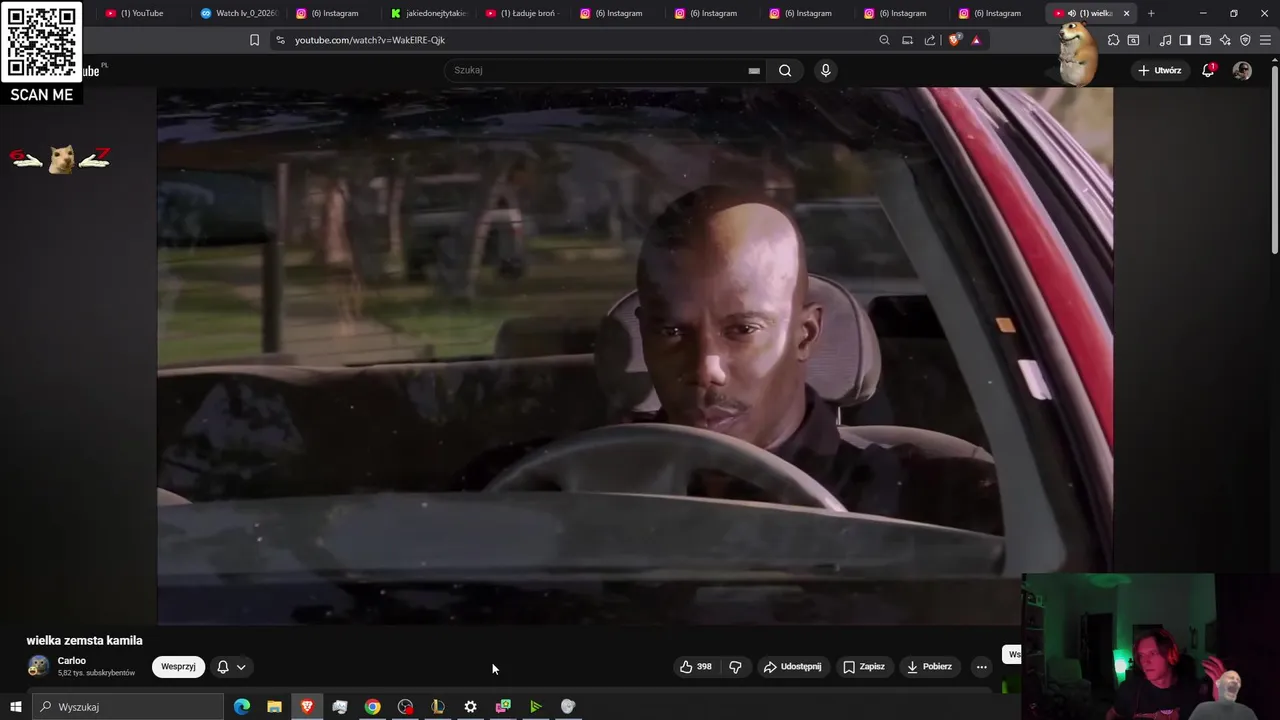Viewport: 1280px width, 720px height.
Task: Dislike the video with thumbs down
Action: point(735,667)
